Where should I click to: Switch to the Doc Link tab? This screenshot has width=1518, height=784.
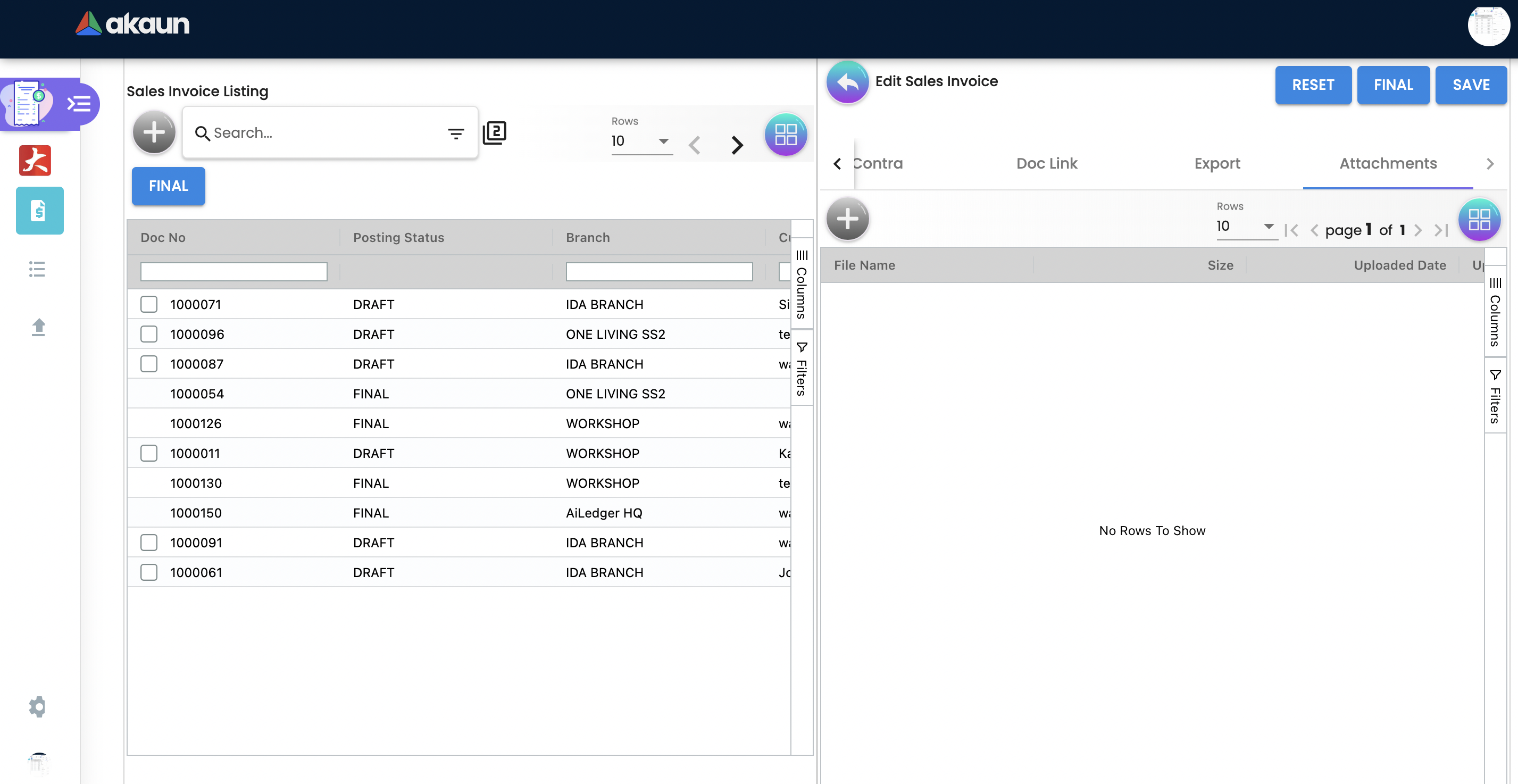(1047, 163)
